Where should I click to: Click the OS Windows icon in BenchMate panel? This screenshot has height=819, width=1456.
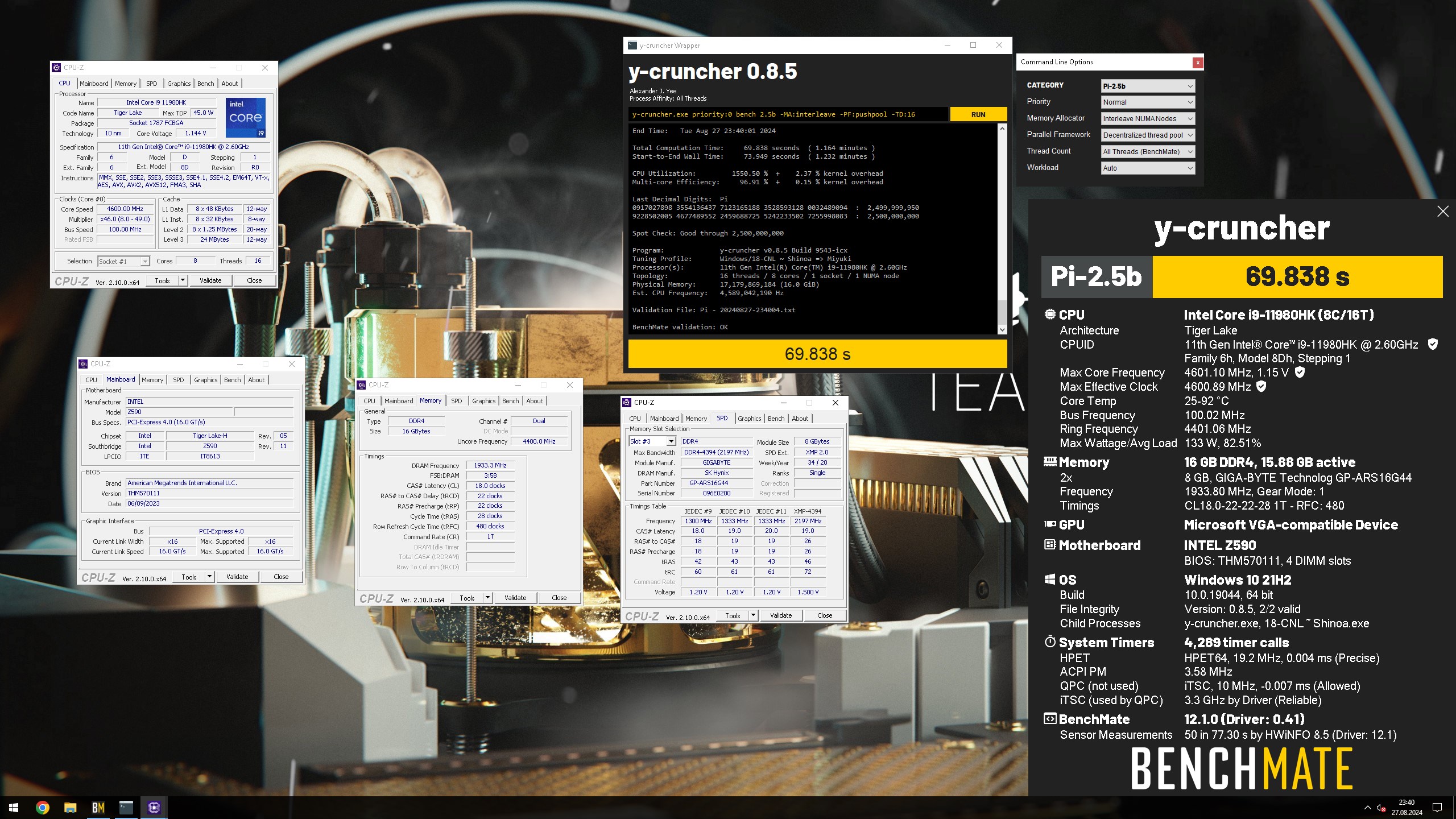[x=1050, y=580]
